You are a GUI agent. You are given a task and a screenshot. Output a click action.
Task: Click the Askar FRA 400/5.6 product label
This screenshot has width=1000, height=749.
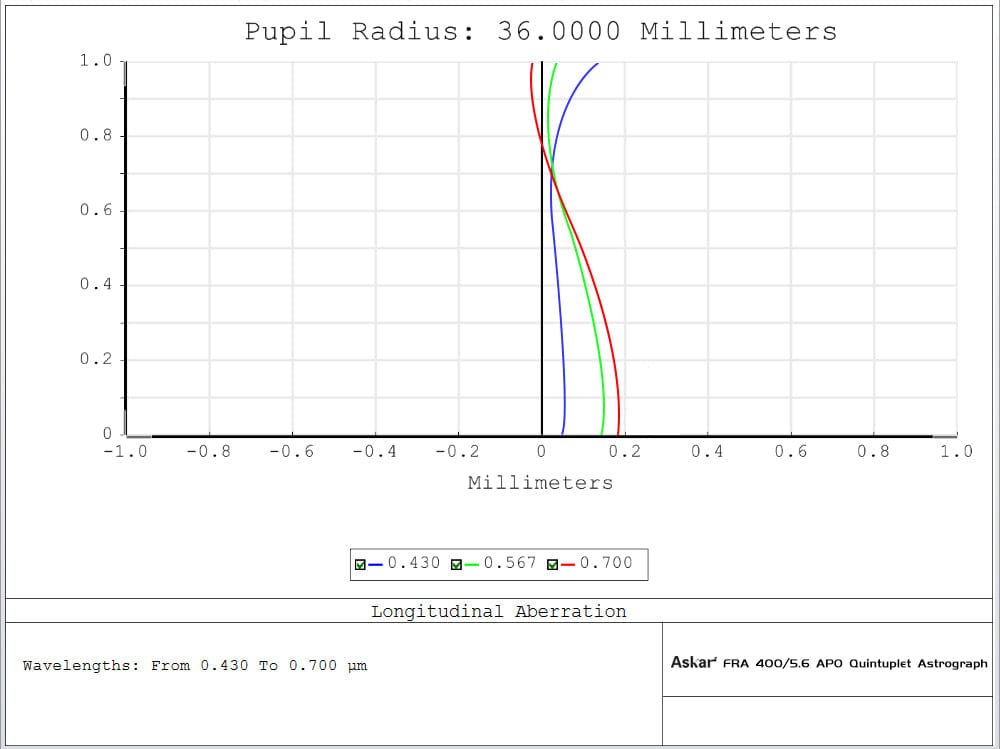pyautogui.click(x=829, y=663)
